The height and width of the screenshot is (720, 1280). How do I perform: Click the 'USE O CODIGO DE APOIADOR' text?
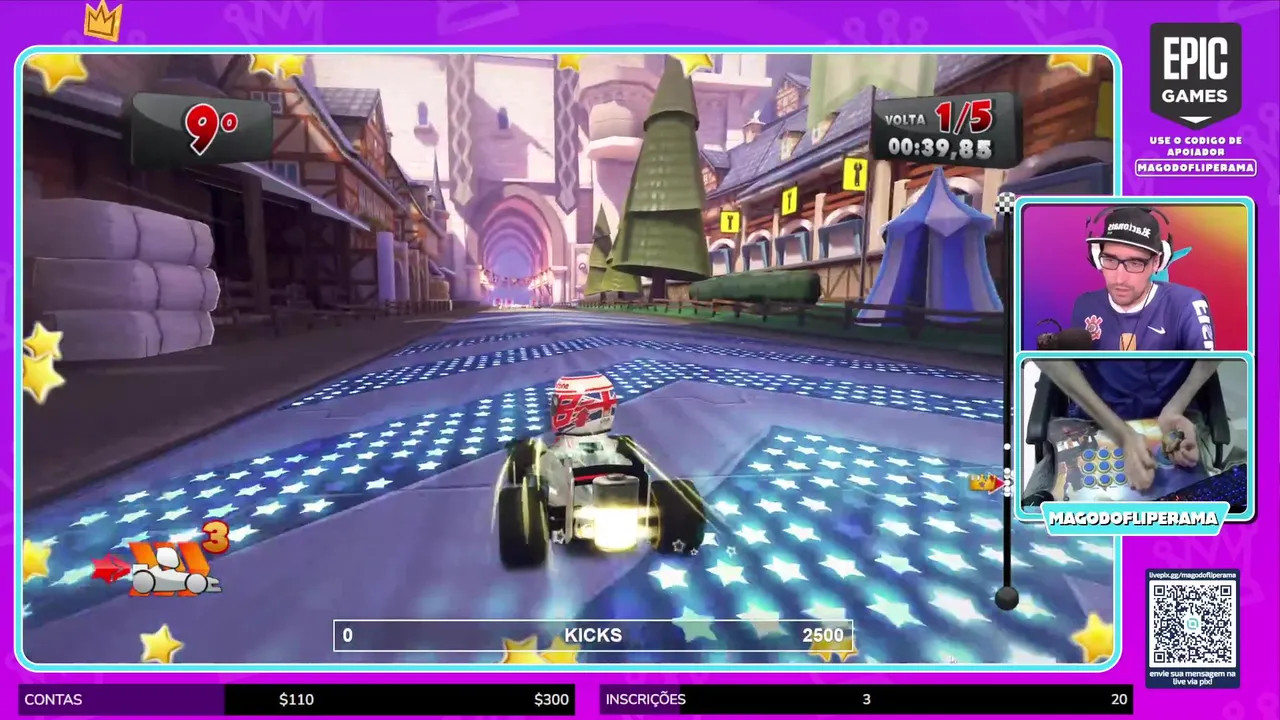coord(1195,146)
